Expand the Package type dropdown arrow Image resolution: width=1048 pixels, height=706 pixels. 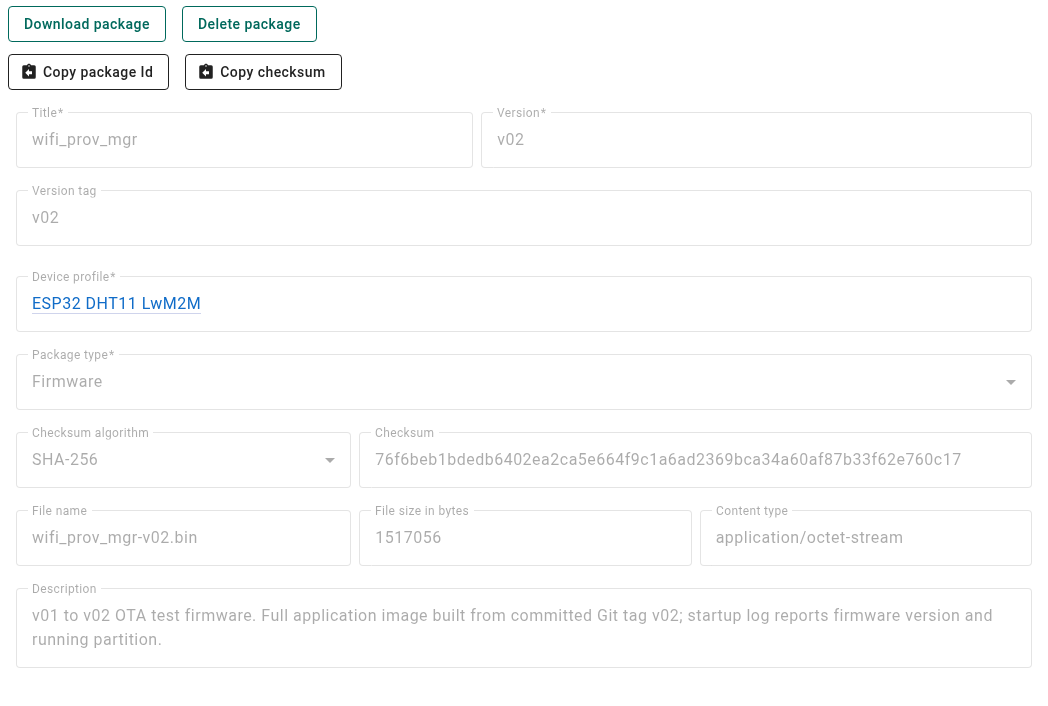1011,382
